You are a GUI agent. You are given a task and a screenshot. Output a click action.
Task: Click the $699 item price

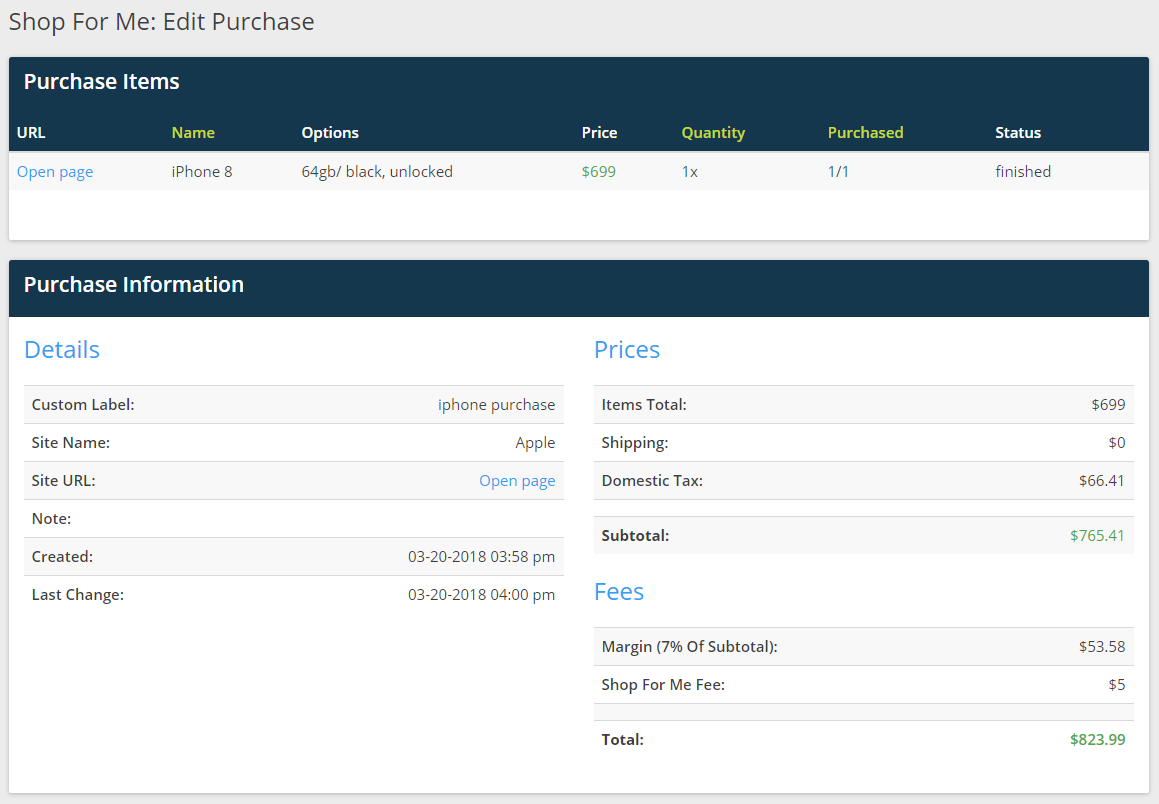[599, 172]
